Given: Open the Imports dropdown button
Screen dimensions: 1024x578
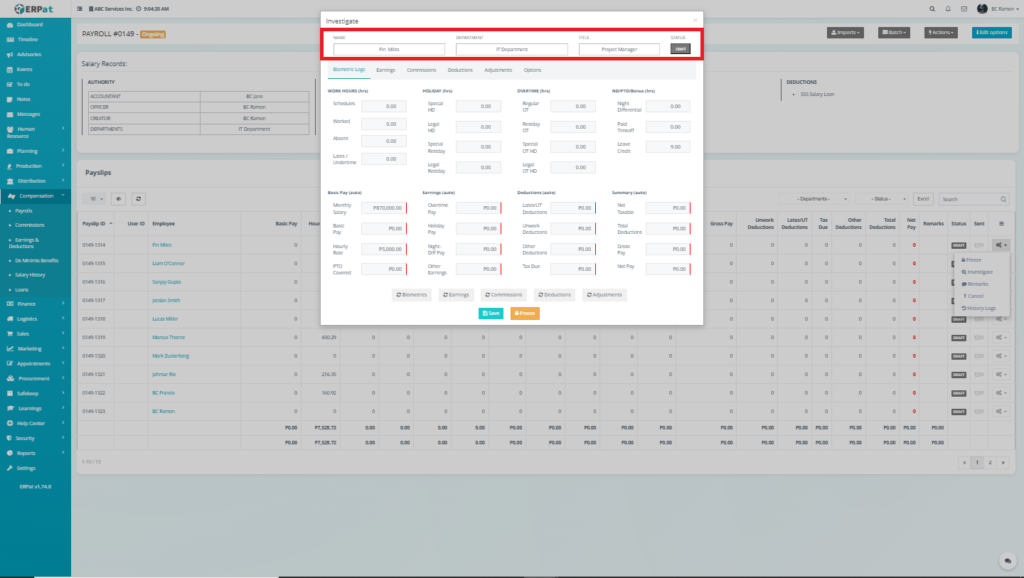Looking at the screenshot, I should pos(846,32).
